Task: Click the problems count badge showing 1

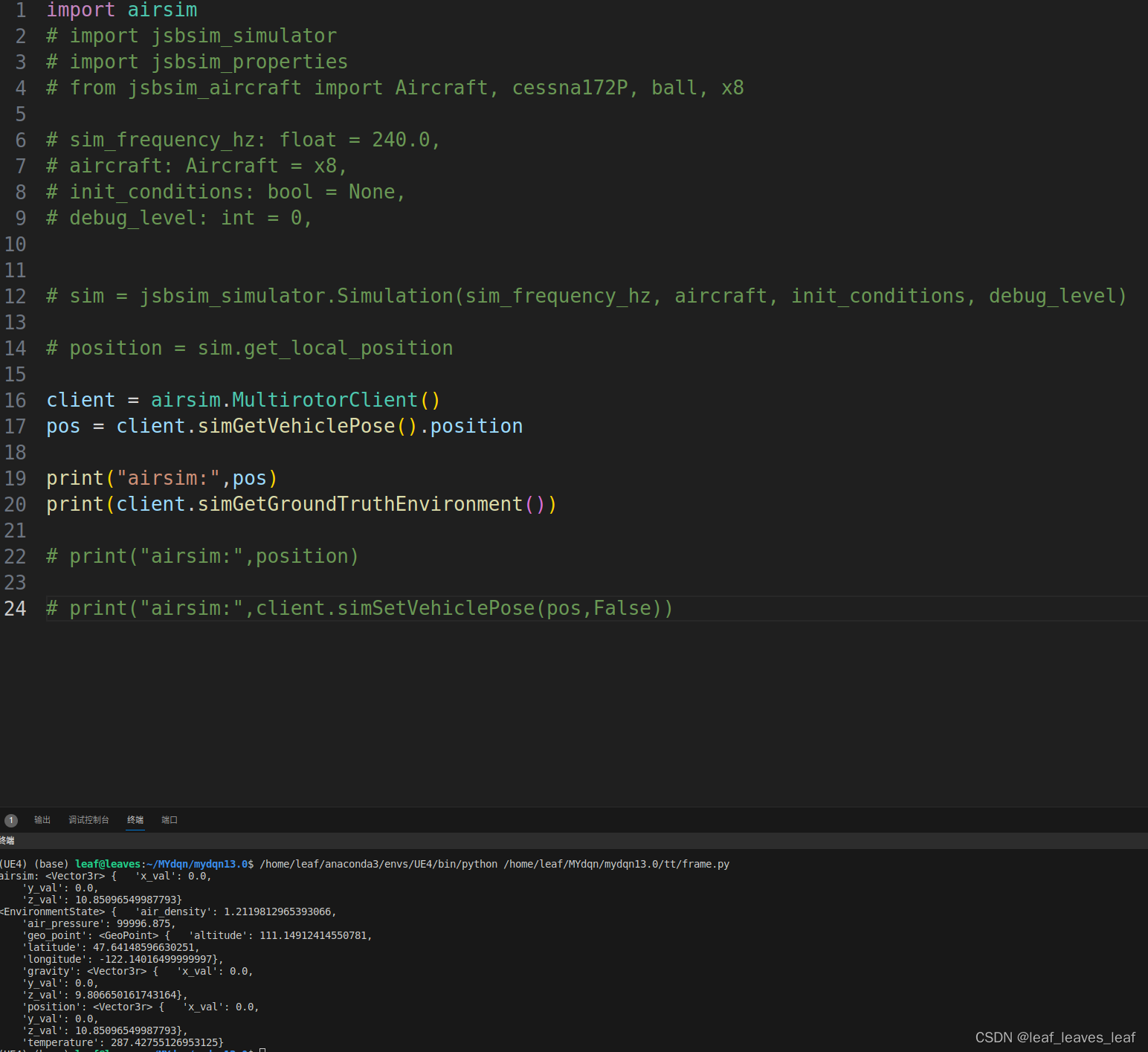Action: point(11,821)
